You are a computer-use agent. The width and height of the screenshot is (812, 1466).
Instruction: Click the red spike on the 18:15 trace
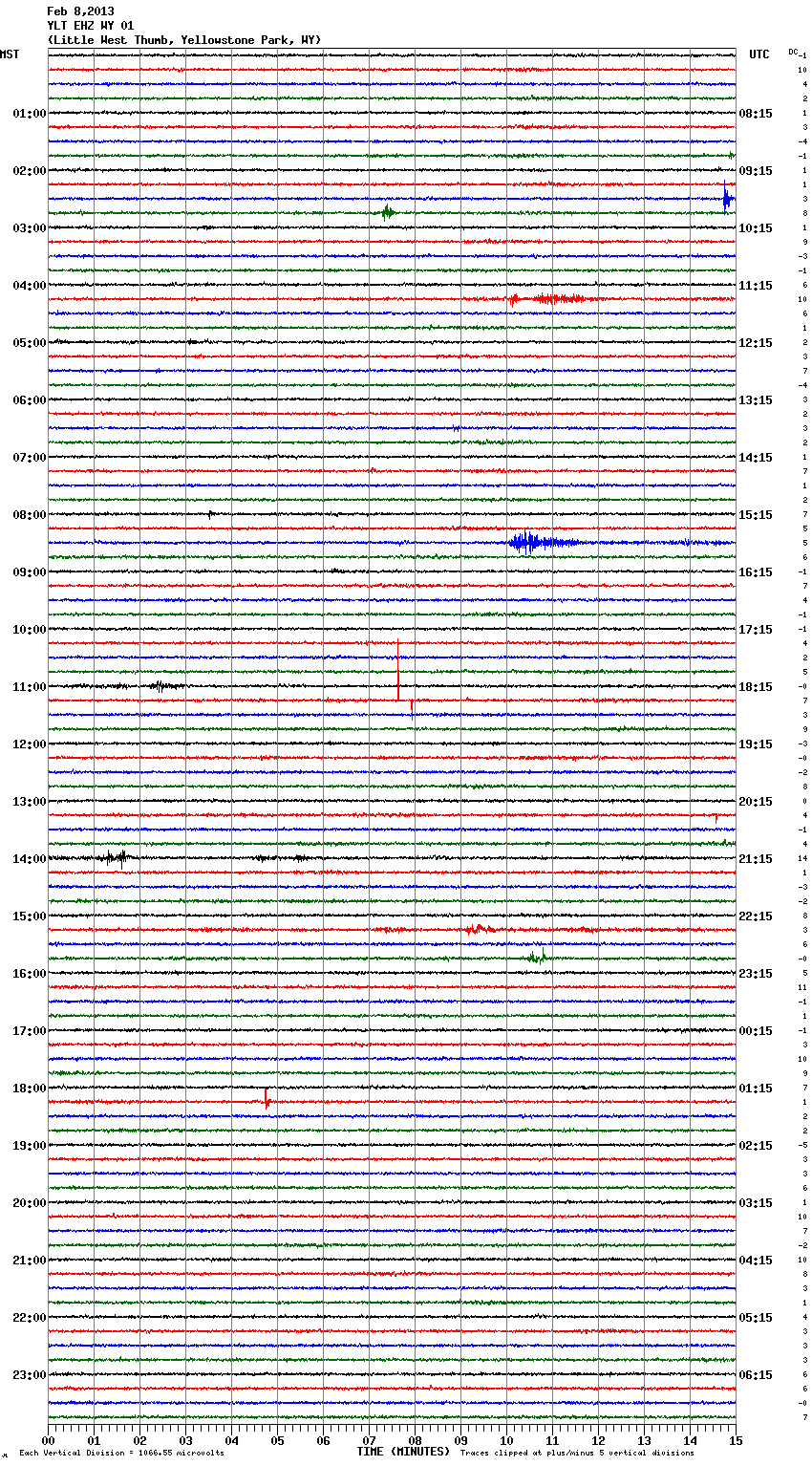click(267, 1098)
